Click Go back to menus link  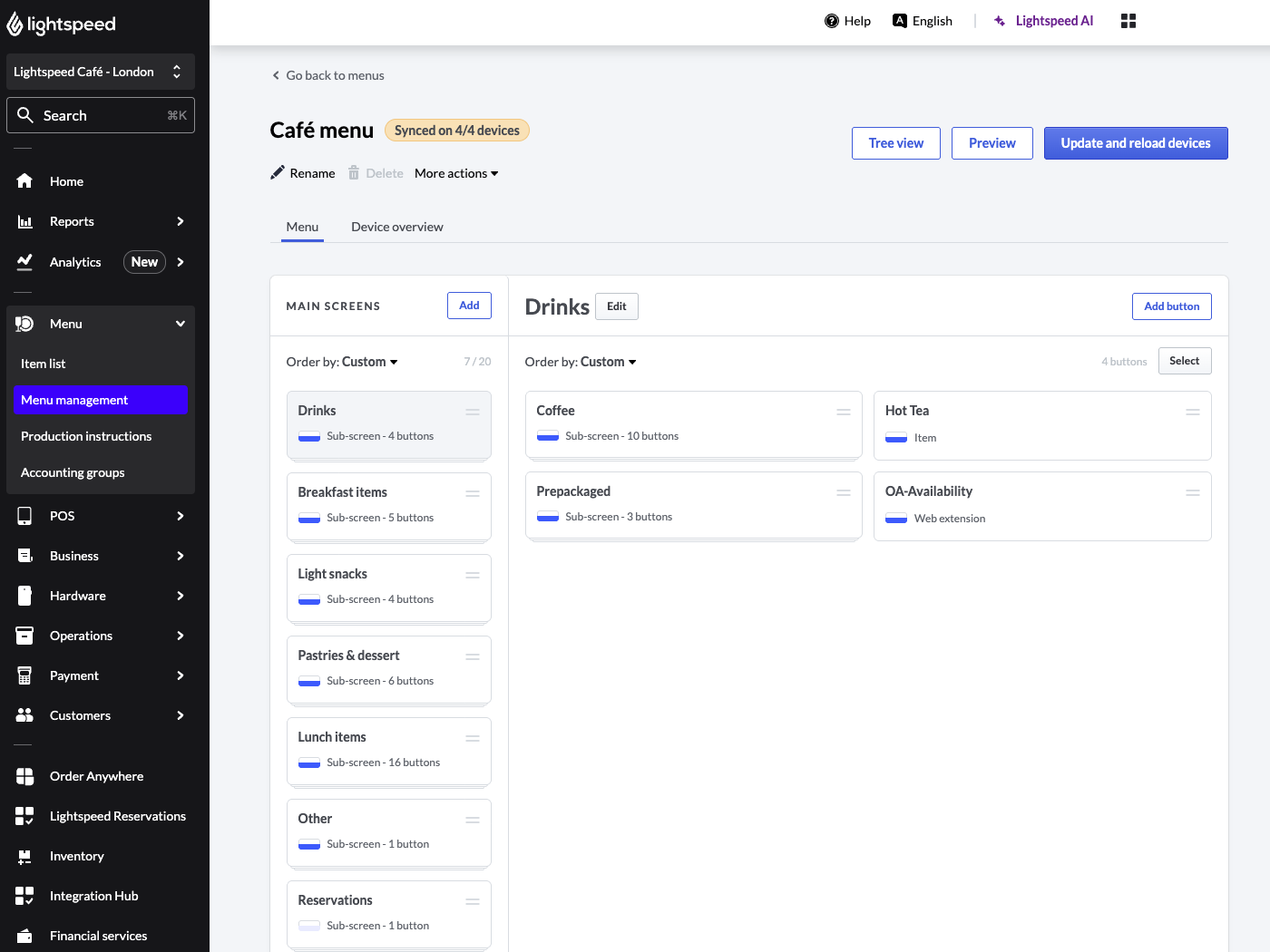click(327, 75)
